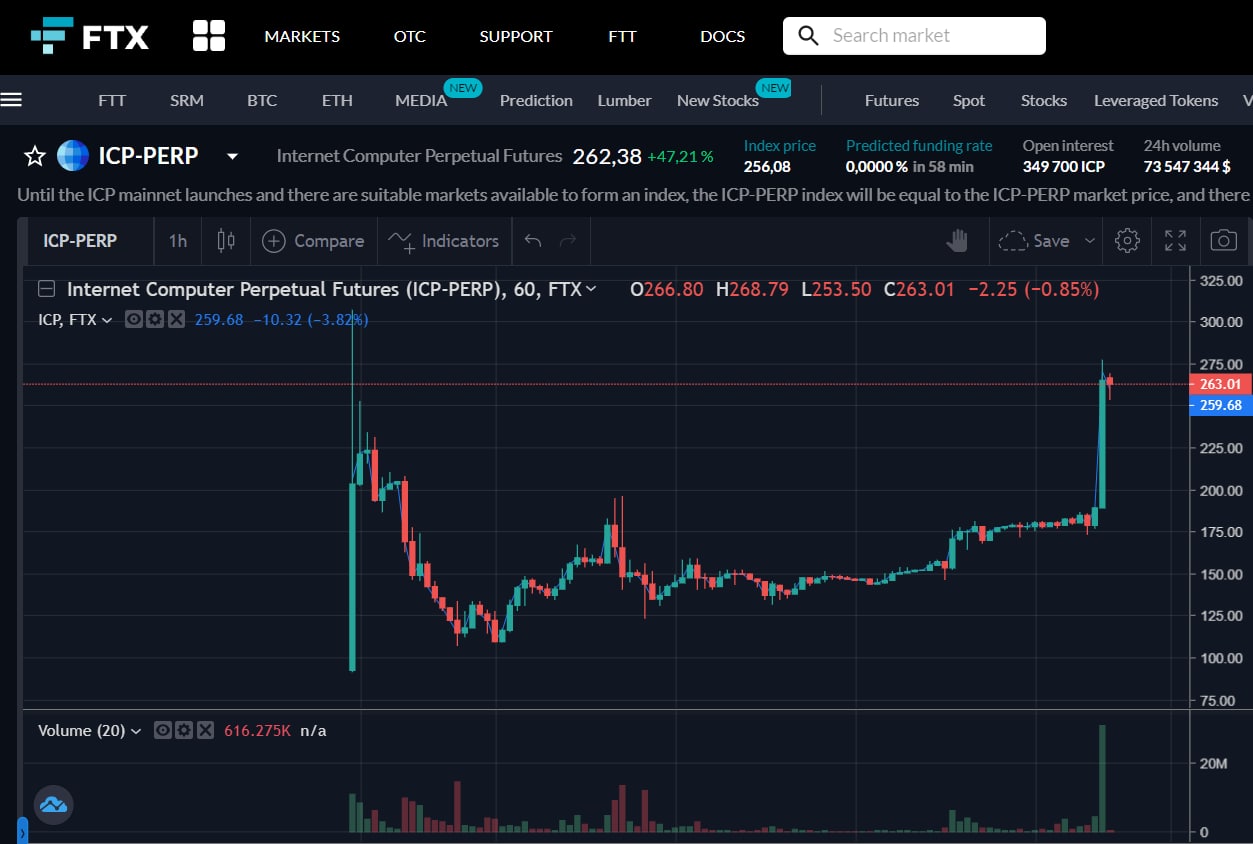Open Leveraged Tokens category
Image resolution: width=1253 pixels, height=844 pixels.
(1156, 100)
